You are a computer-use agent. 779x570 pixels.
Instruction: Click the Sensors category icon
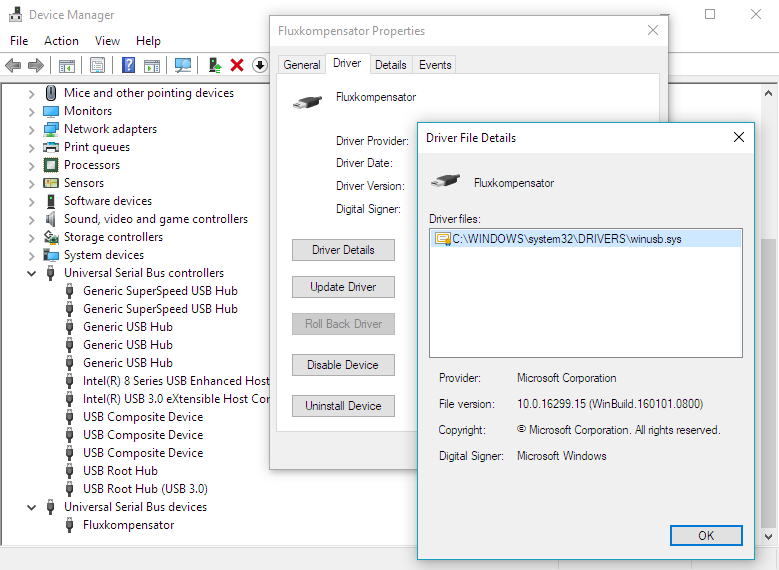(x=51, y=183)
